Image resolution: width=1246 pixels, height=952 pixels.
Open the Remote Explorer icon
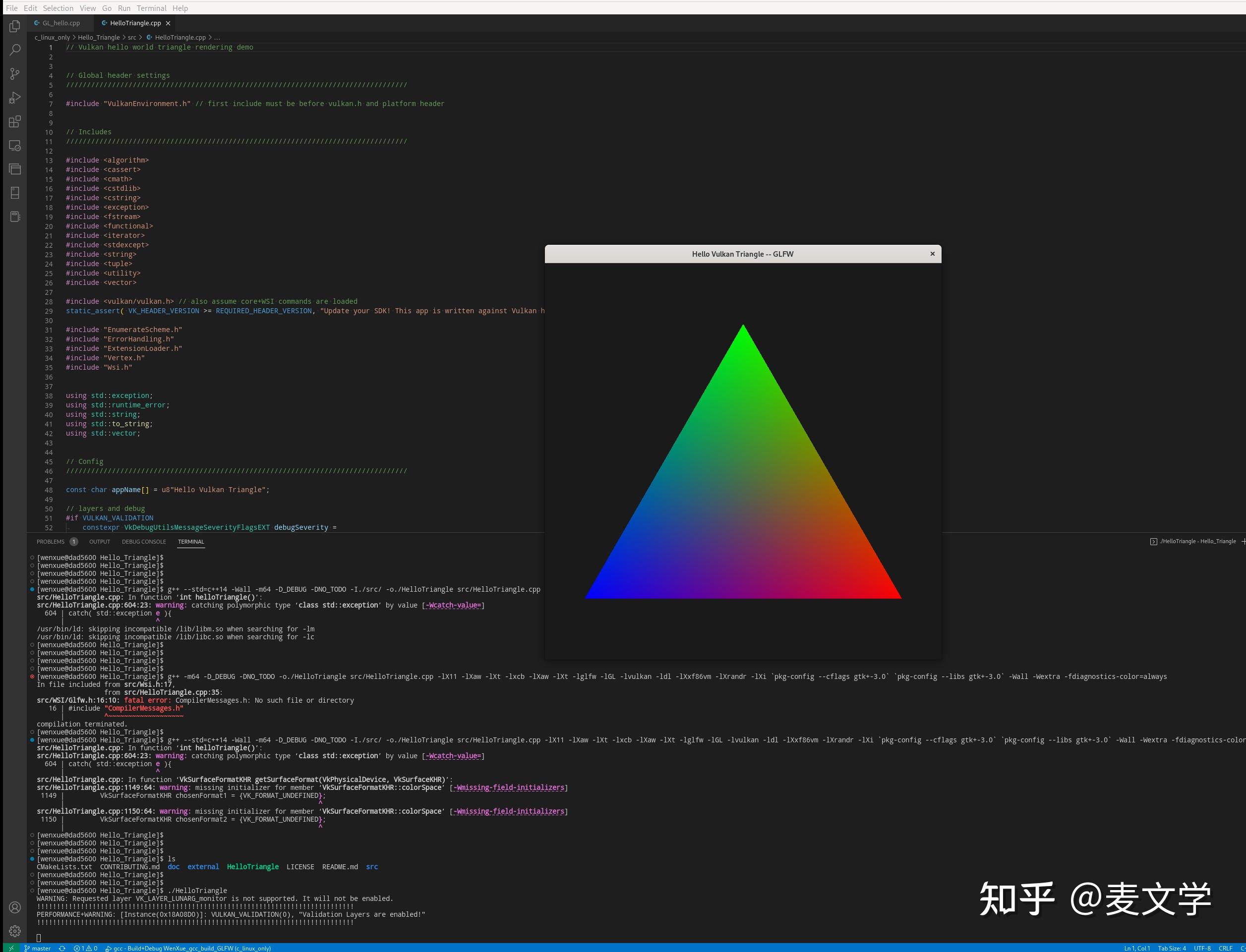point(15,146)
